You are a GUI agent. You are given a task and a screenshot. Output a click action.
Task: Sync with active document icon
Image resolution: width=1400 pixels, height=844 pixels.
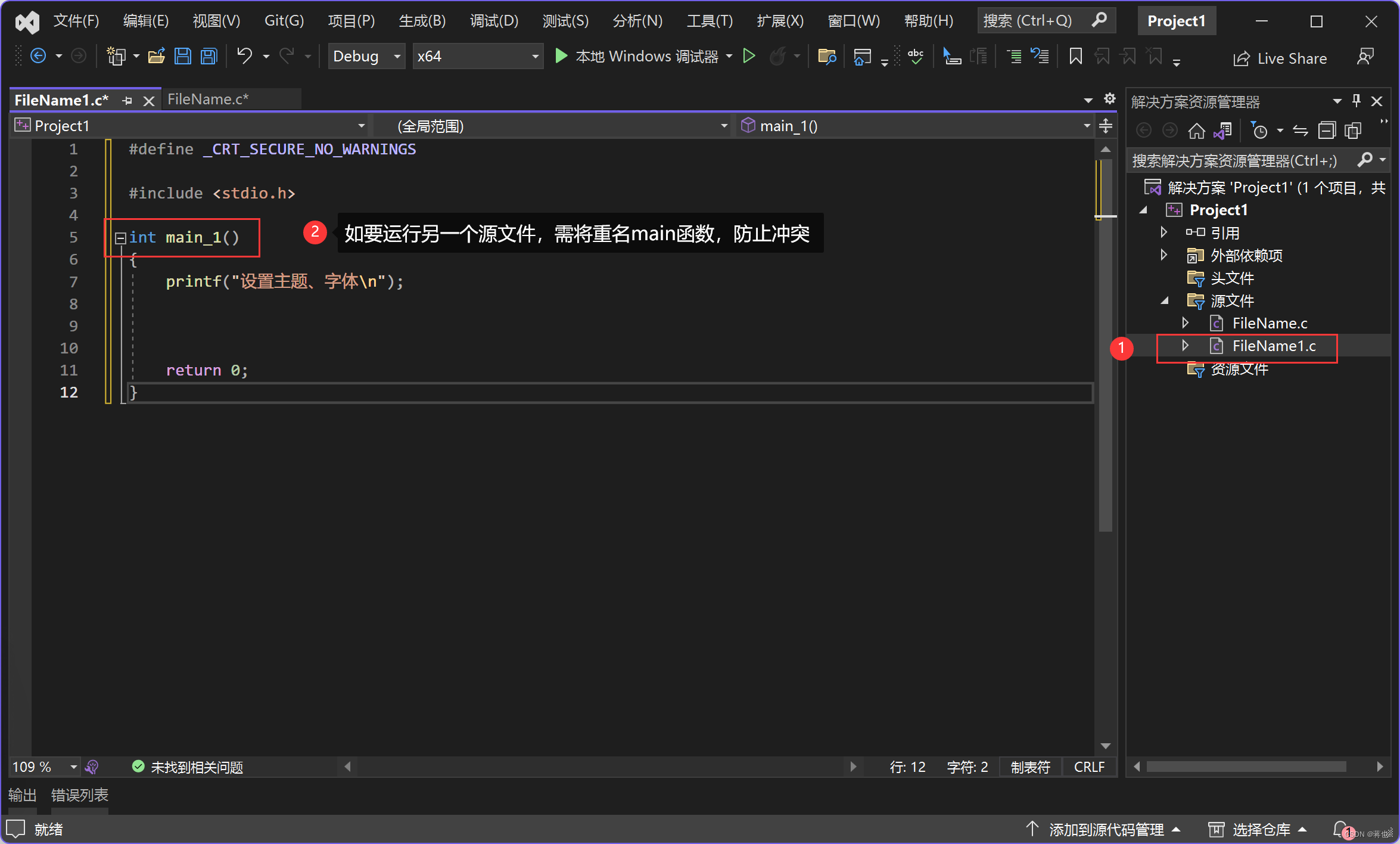pos(1301,131)
